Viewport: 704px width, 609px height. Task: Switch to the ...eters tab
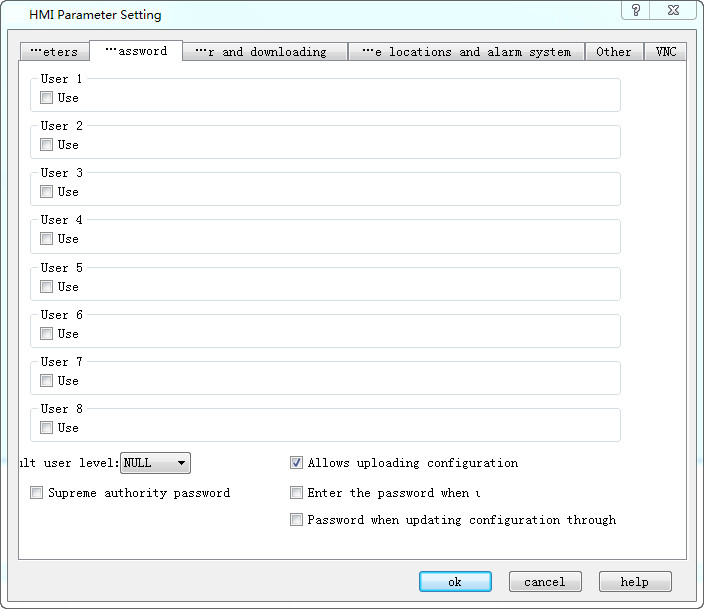[x=55, y=52]
